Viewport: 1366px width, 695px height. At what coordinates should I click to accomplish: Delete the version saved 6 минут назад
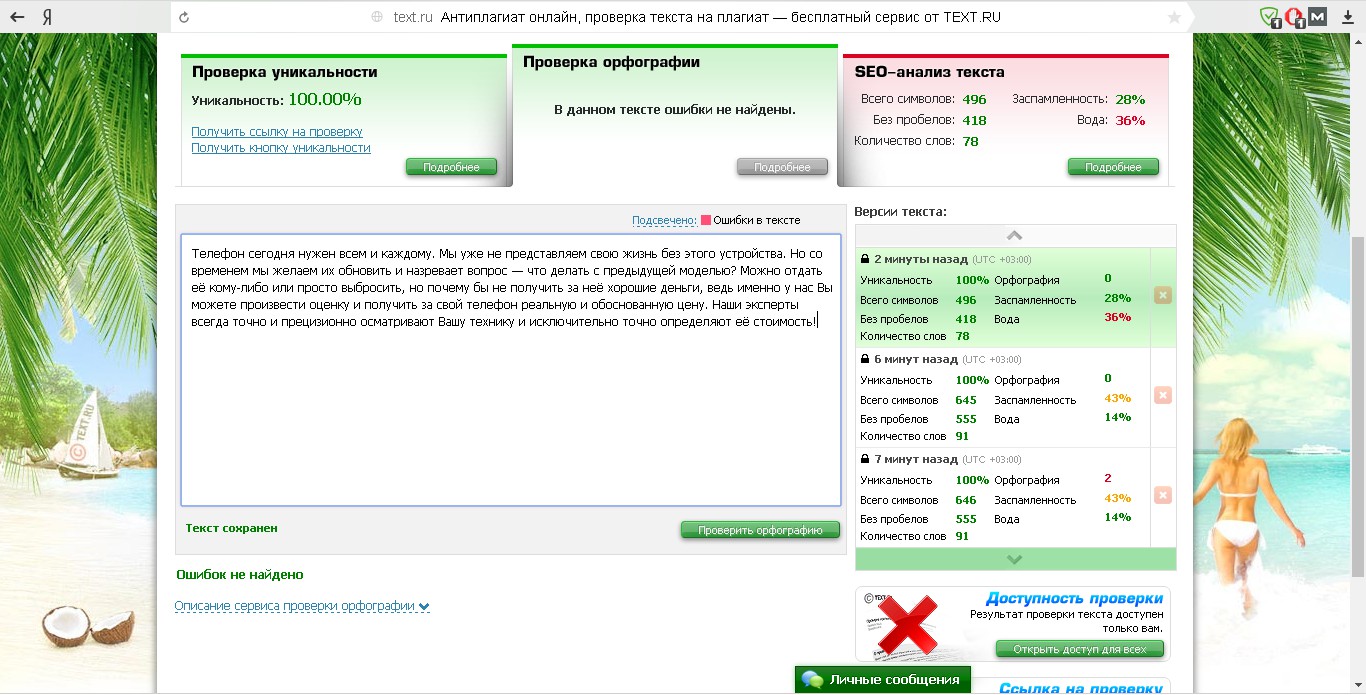coord(1163,395)
